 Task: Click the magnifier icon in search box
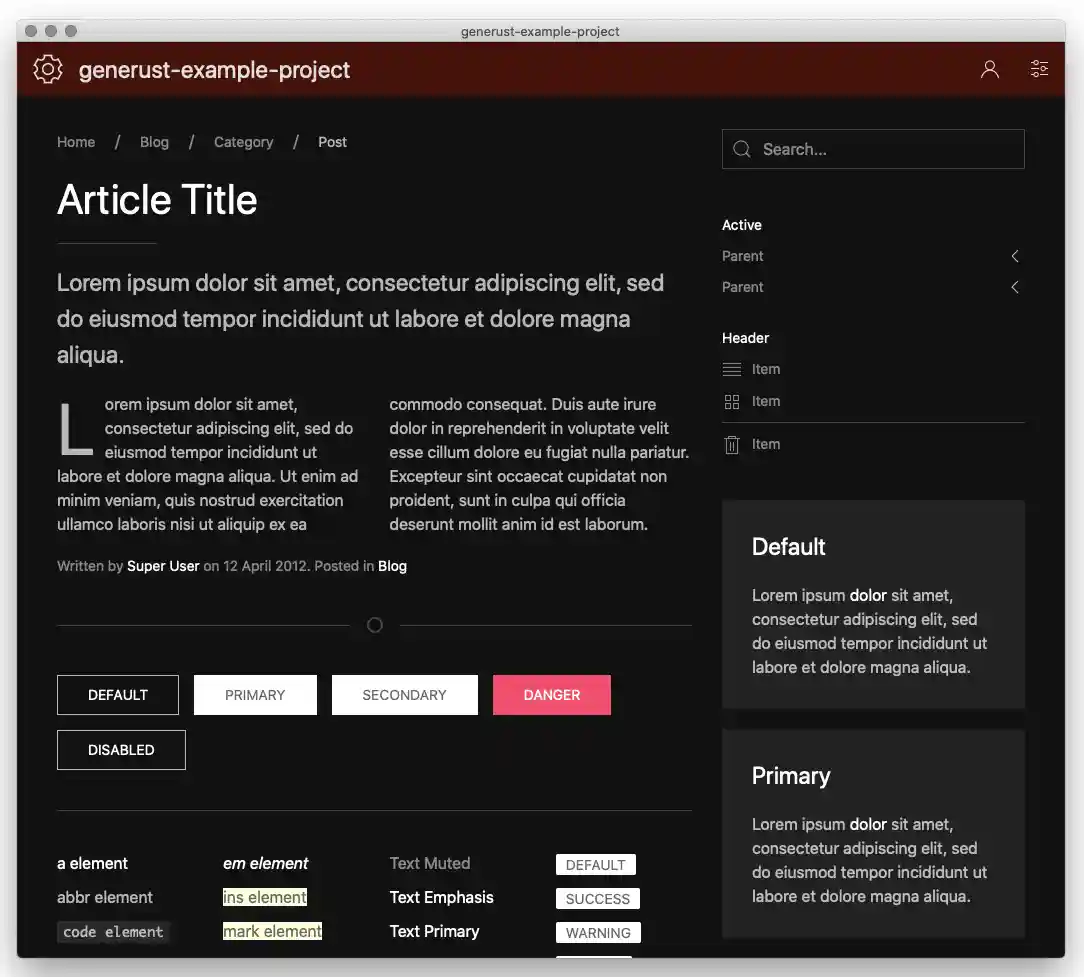(x=742, y=149)
